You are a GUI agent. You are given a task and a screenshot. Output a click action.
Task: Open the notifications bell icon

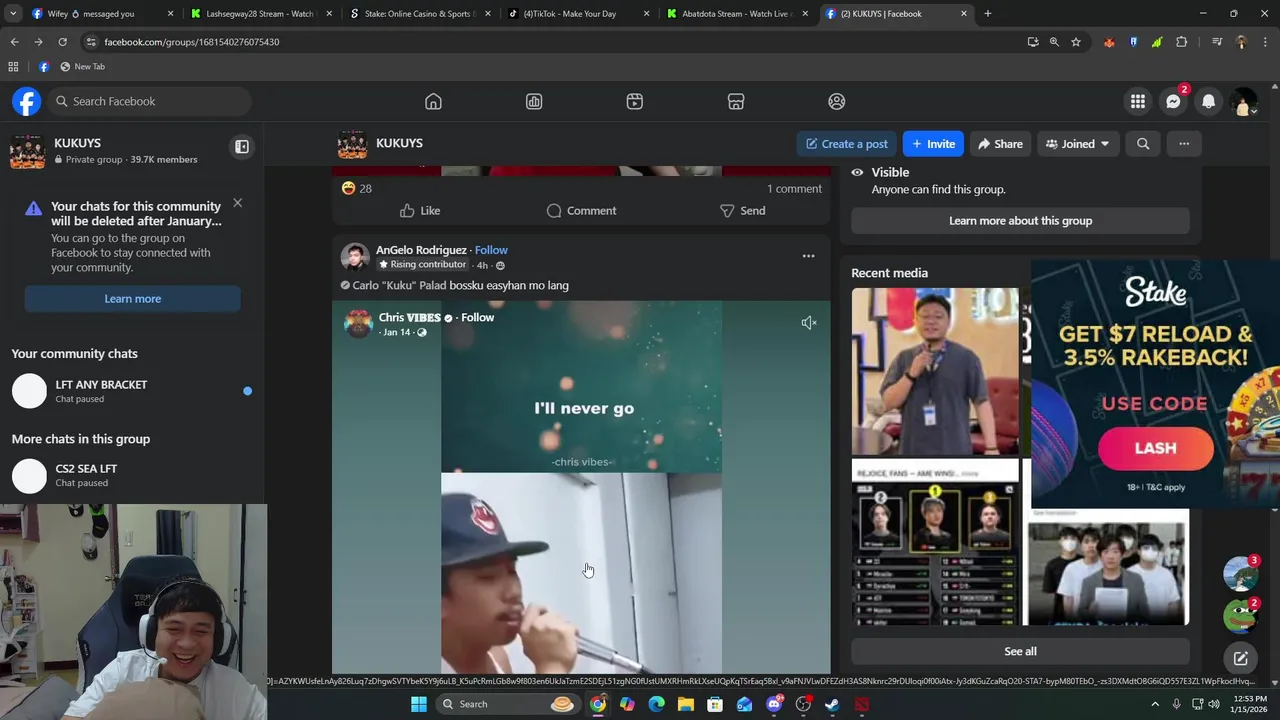tap(1209, 101)
